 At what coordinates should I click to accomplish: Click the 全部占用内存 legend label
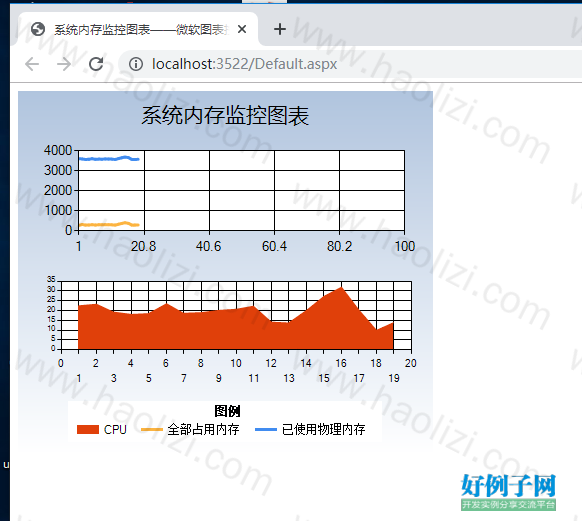pyautogui.click(x=203, y=430)
